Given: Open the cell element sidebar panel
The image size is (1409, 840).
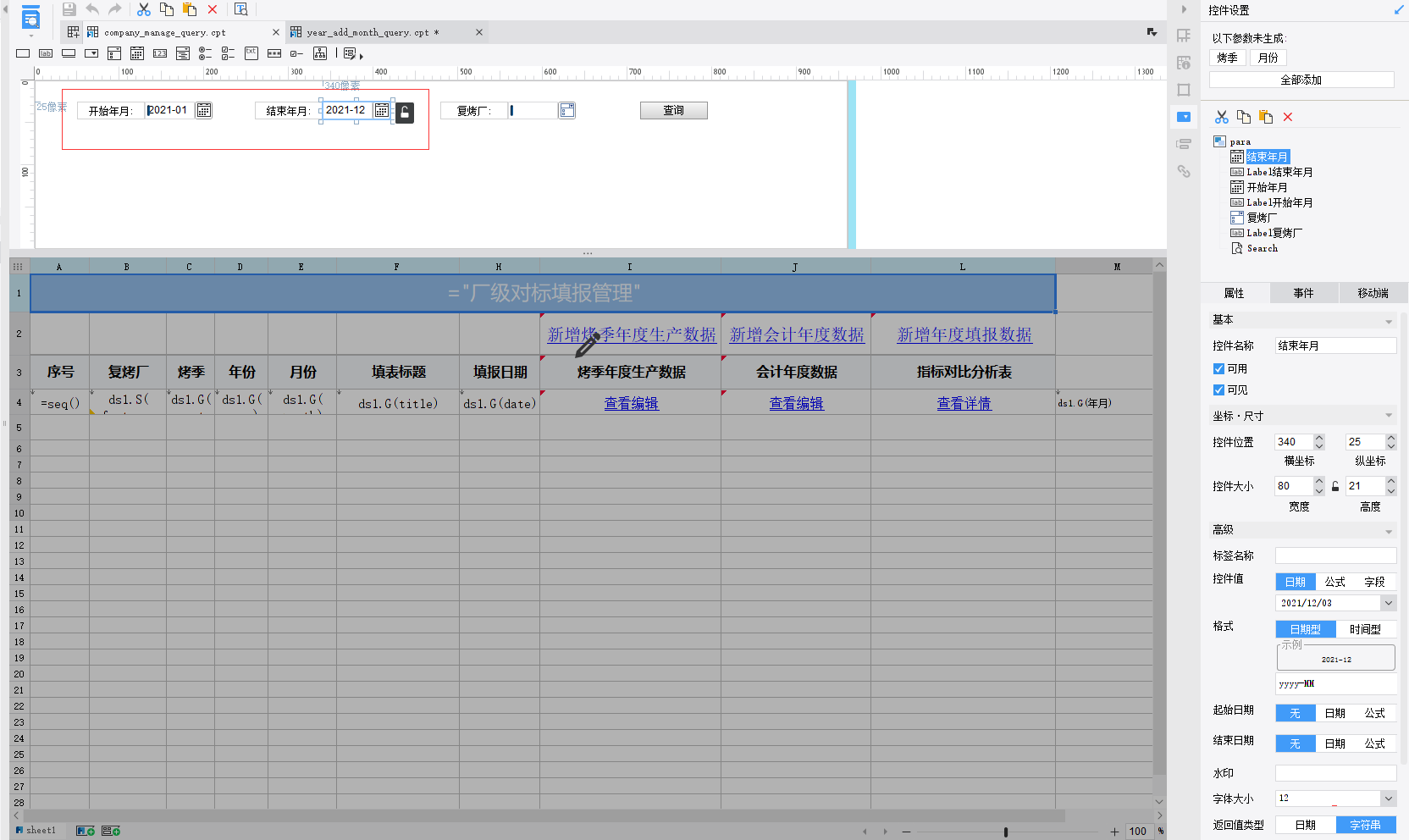Looking at the screenshot, I should pos(1184,36).
